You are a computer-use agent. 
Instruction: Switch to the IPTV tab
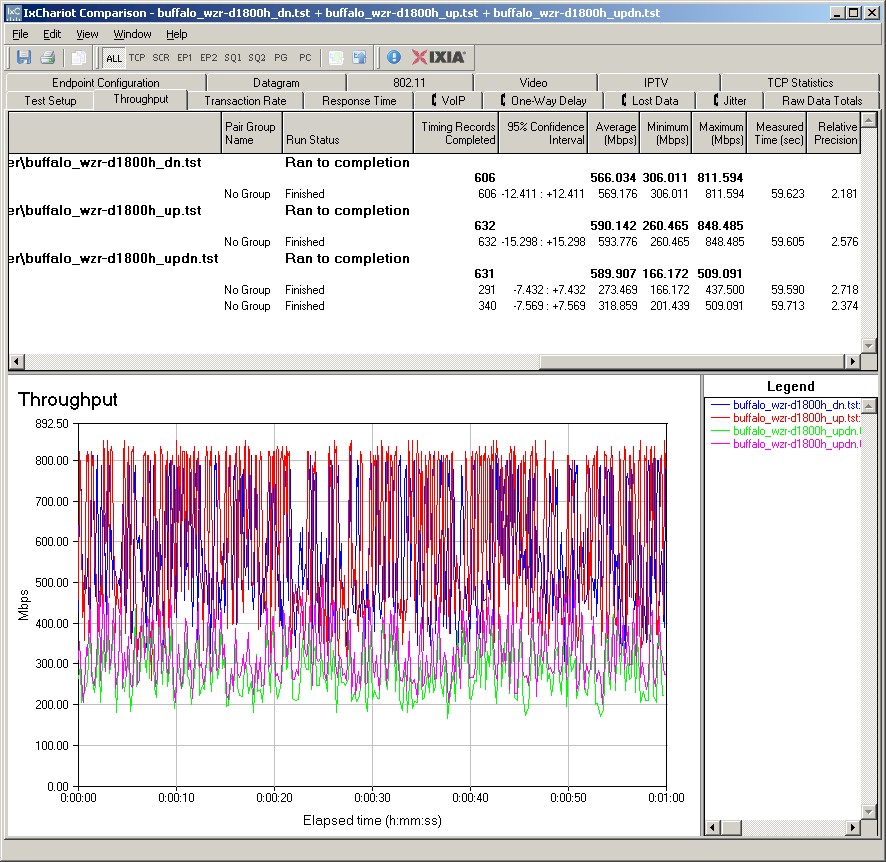[656, 82]
